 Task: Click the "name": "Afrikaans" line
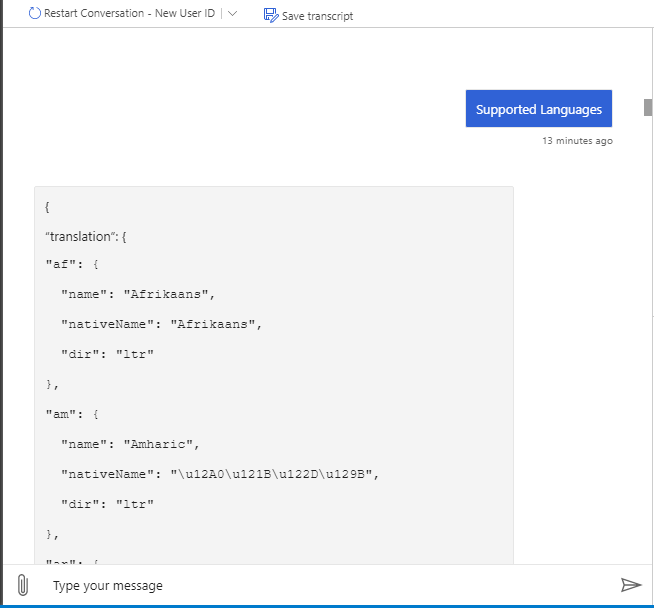[x=138, y=294]
